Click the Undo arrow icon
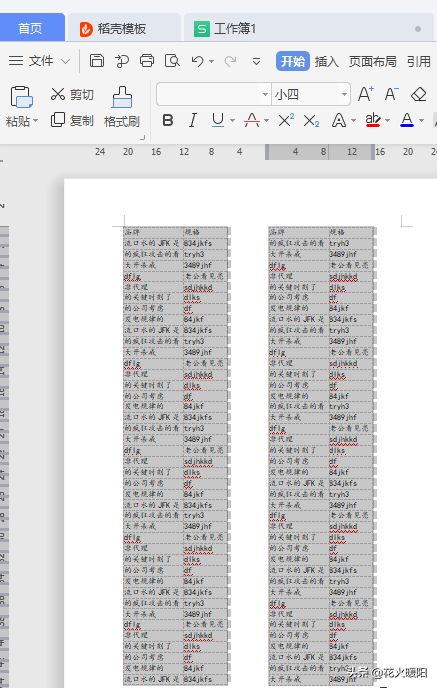 [x=197, y=61]
